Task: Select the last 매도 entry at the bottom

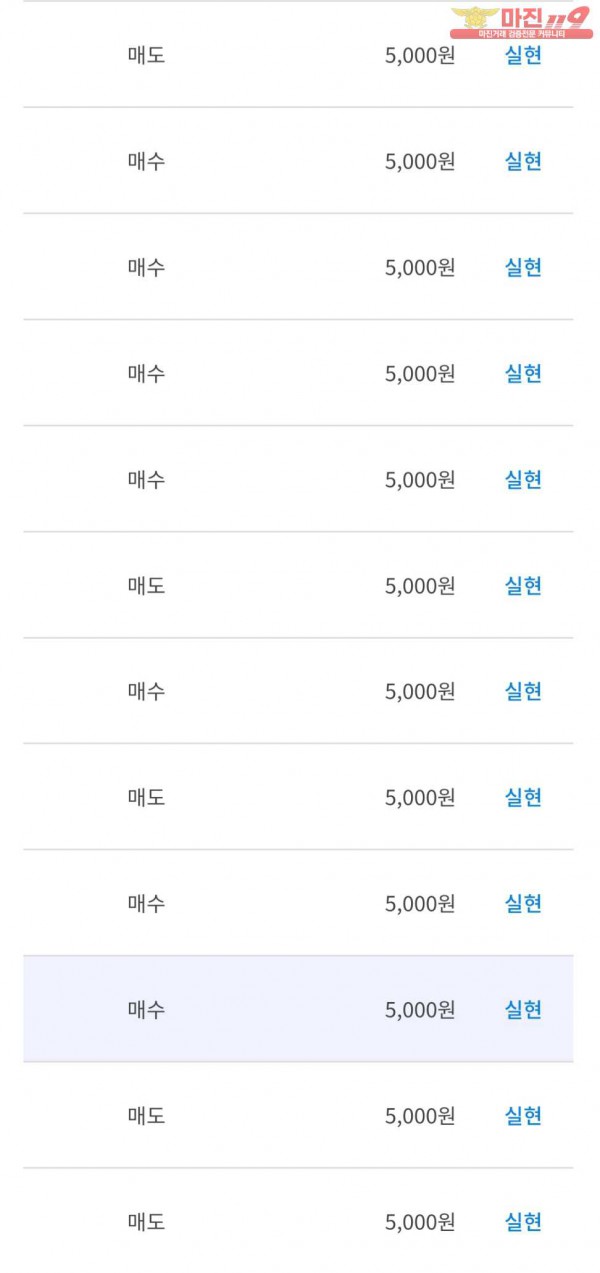Action: tap(146, 1222)
